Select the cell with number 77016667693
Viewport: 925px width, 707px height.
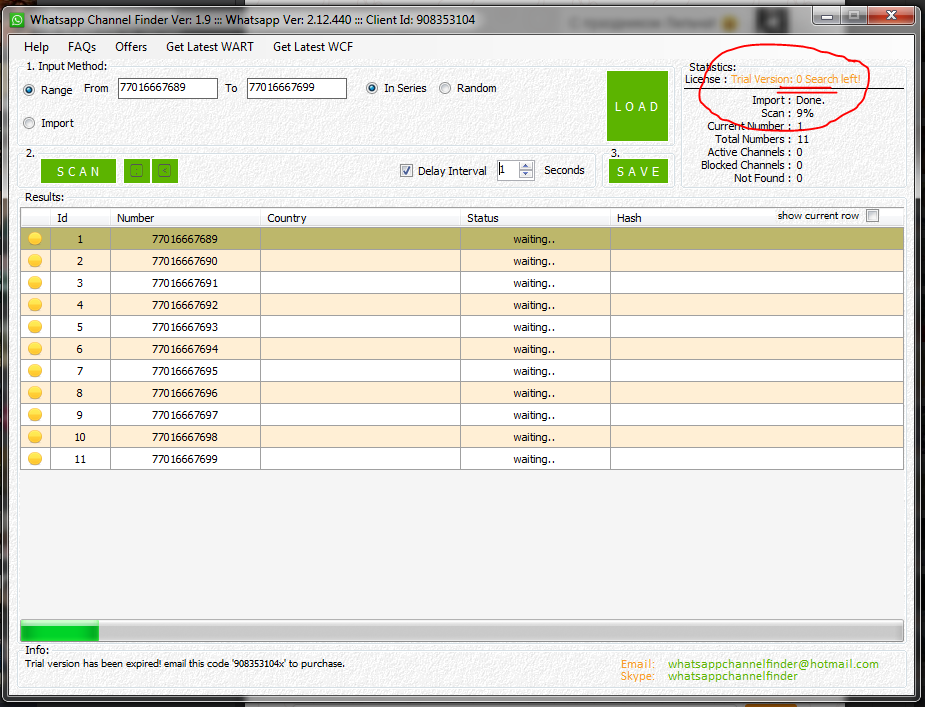(185, 327)
